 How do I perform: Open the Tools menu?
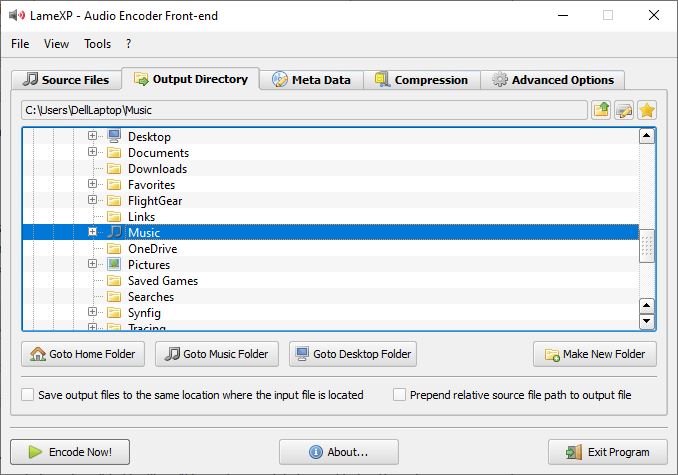(x=97, y=44)
